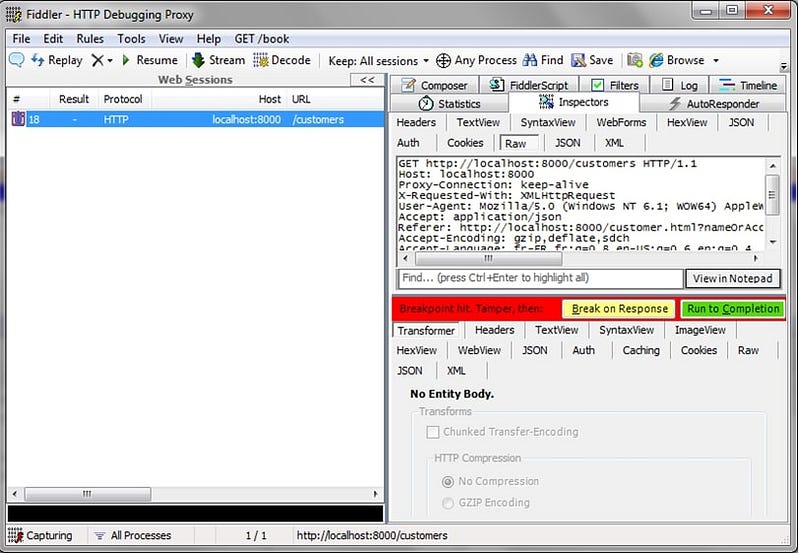This screenshot has height=554, width=800.
Task: Click the screenshot camera toolbar icon
Action: [634, 60]
